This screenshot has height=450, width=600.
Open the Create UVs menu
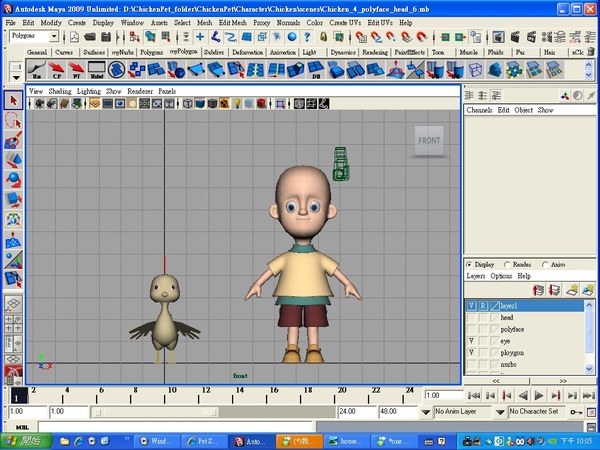pos(345,23)
